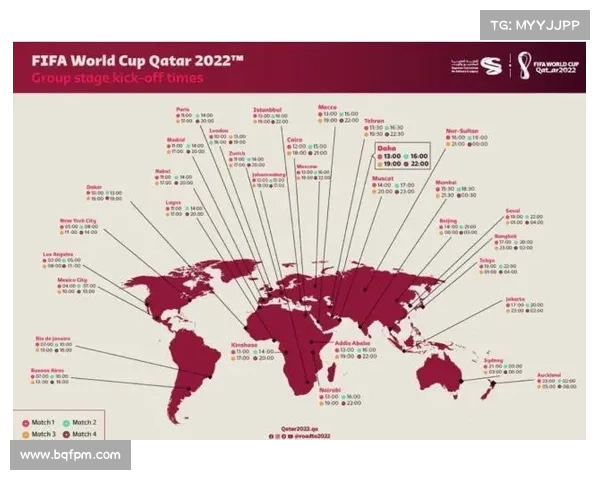Click Doha's 22:00 kick-off time
The width and height of the screenshot is (600, 480).
coord(420,164)
